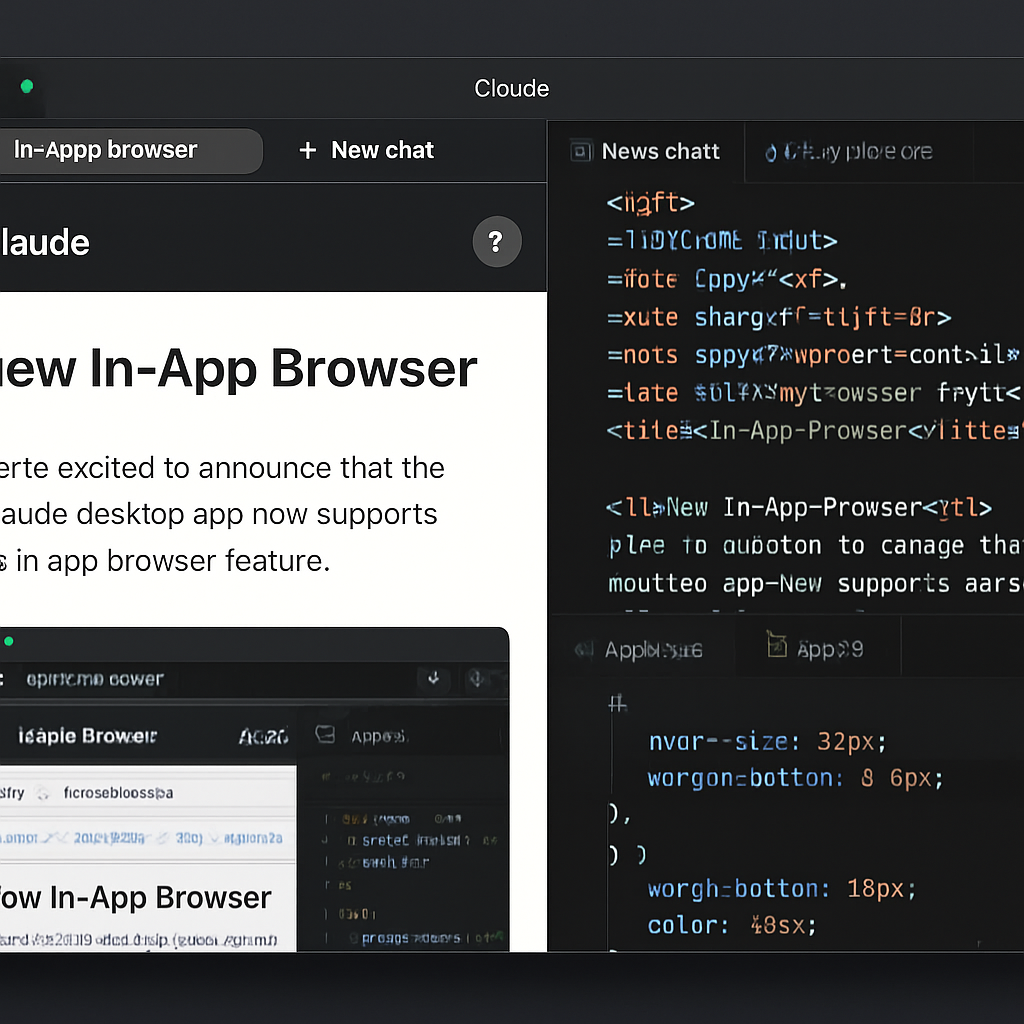Image resolution: width=1024 pixels, height=1024 pixels.
Task: Click the 'ow In-App Browser' heading in embedded screenshot
Action: coord(135,898)
